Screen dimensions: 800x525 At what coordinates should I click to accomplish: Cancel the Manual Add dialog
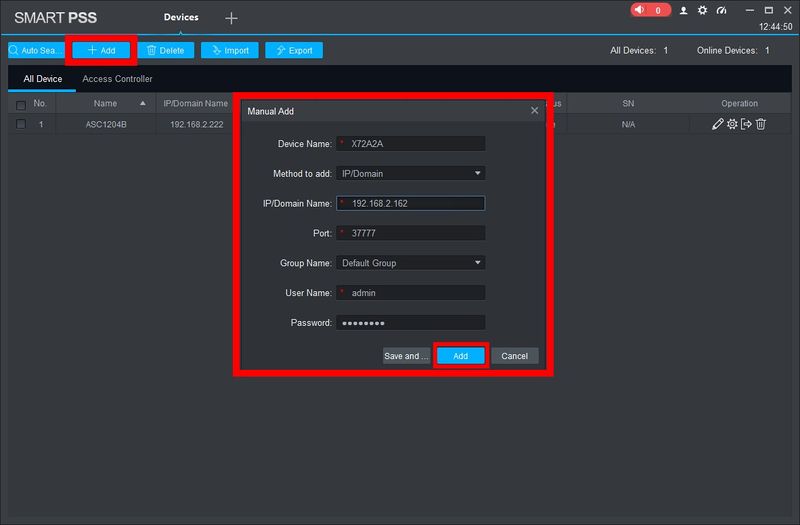pos(514,356)
